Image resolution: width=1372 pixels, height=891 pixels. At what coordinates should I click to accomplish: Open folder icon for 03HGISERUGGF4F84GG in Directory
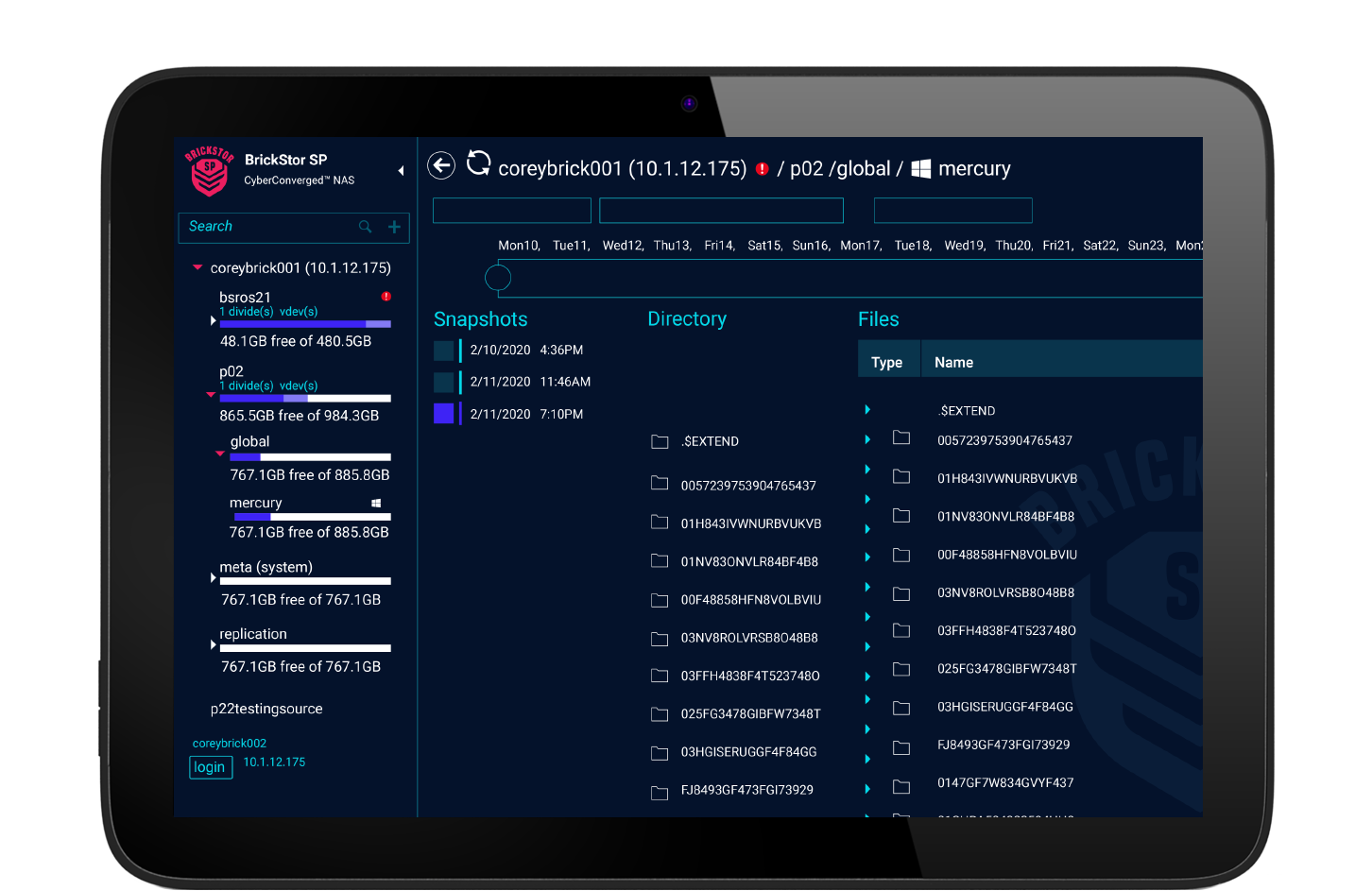tap(660, 753)
